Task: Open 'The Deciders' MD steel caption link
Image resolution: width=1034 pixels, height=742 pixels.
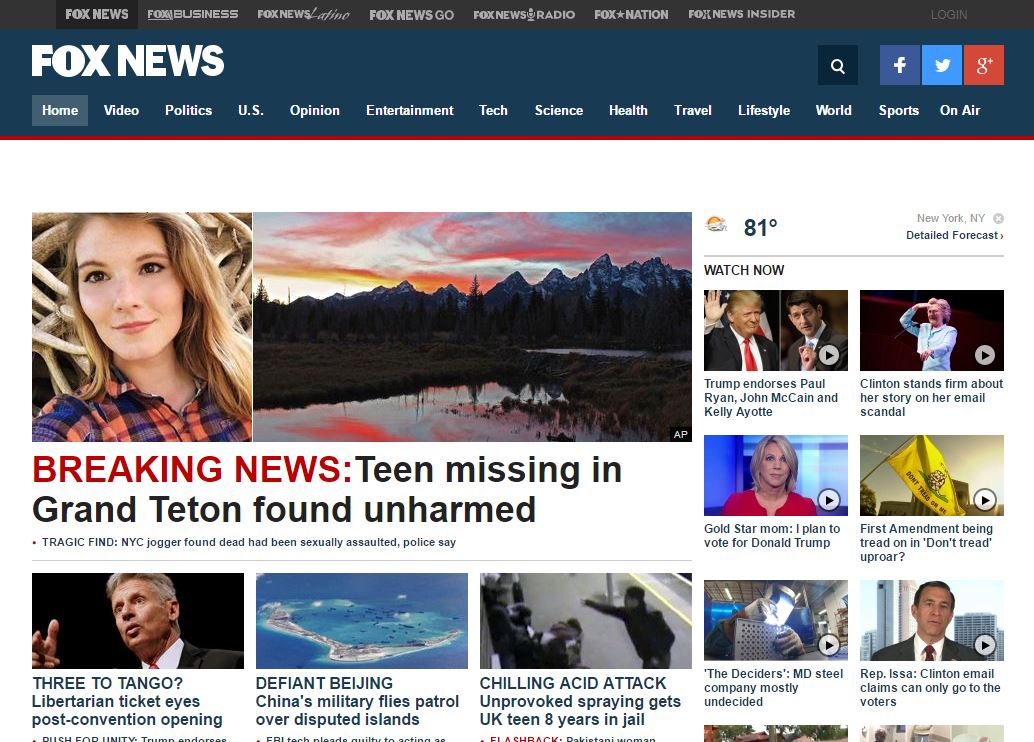Action: click(x=774, y=688)
